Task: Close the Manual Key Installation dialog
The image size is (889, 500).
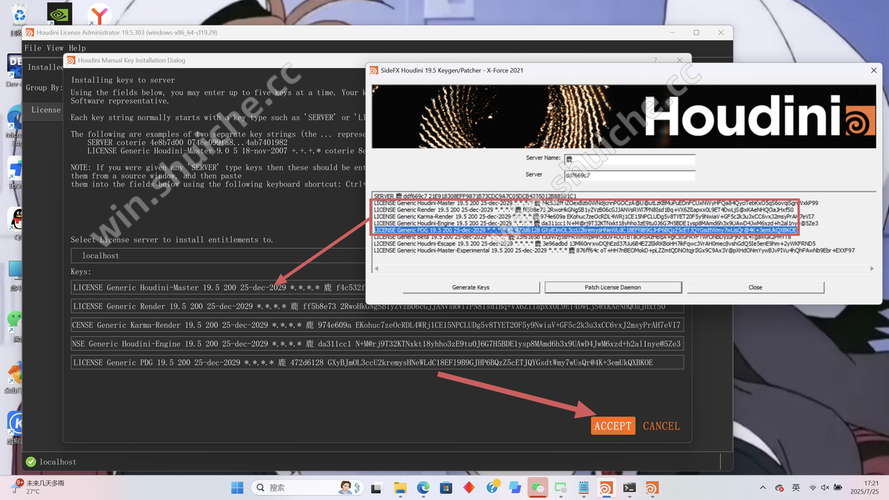Action: [679, 60]
